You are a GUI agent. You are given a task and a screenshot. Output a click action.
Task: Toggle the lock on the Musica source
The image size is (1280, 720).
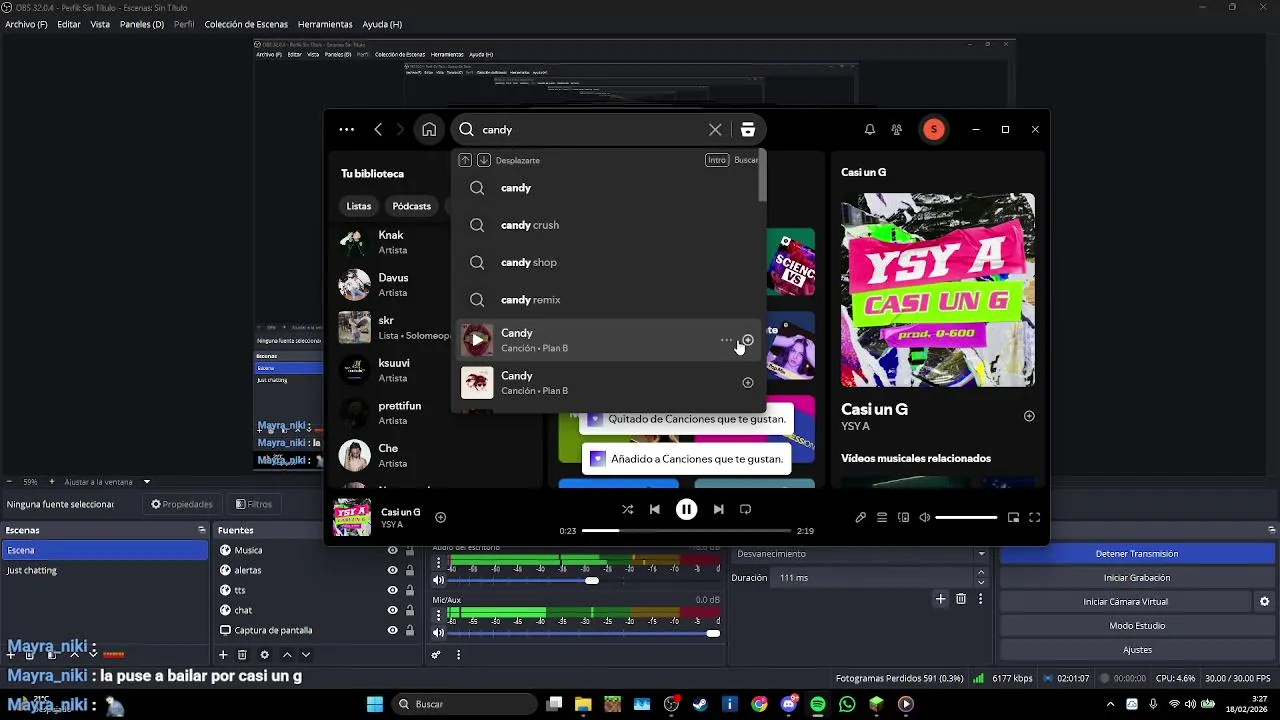(409, 550)
